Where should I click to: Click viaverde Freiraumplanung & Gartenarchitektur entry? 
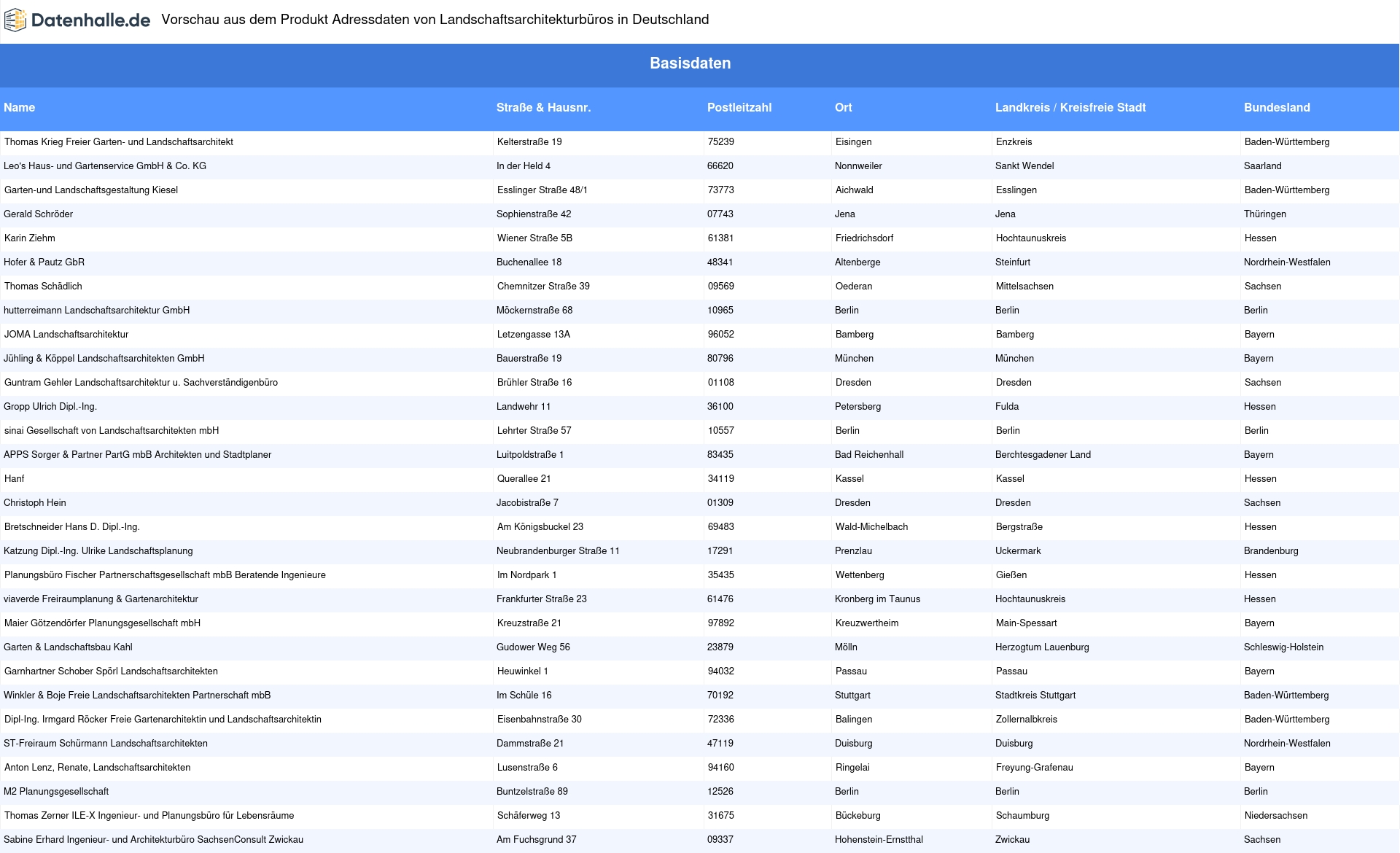(x=101, y=599)
